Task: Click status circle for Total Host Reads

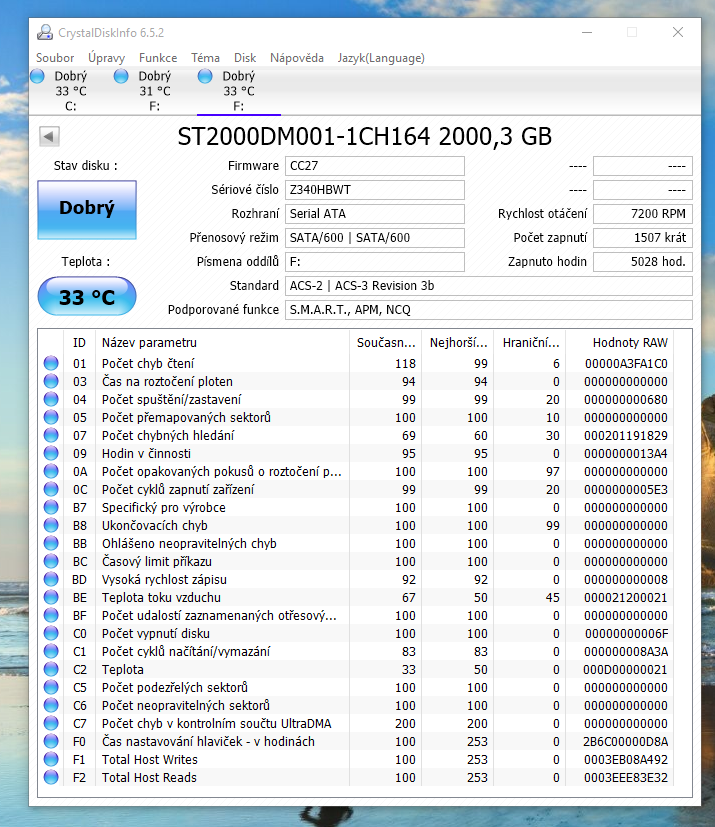Action: [x=51, y=777]
